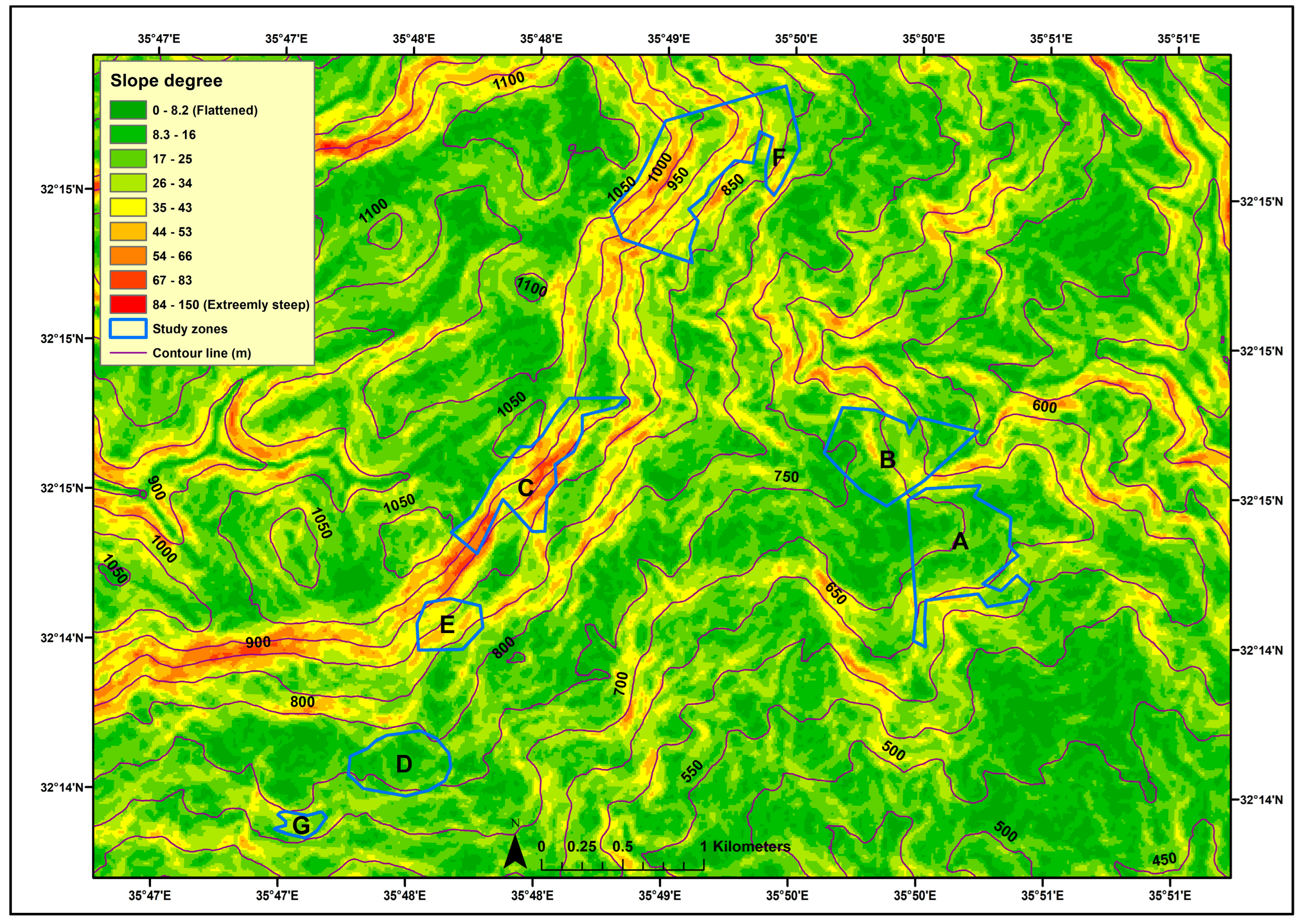
Task: Click the red 84 - 150 legend swatch
Action: (128, 304)
